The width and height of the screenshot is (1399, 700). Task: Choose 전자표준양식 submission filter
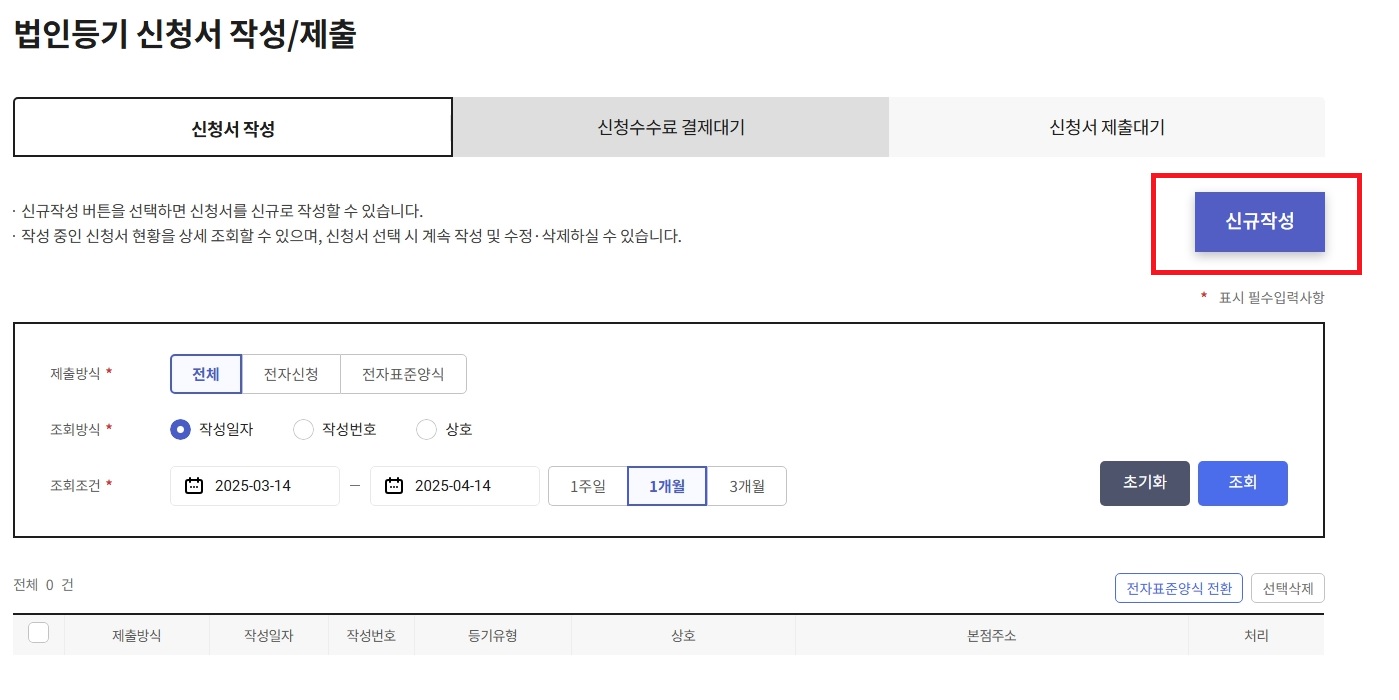coord(404,373)
